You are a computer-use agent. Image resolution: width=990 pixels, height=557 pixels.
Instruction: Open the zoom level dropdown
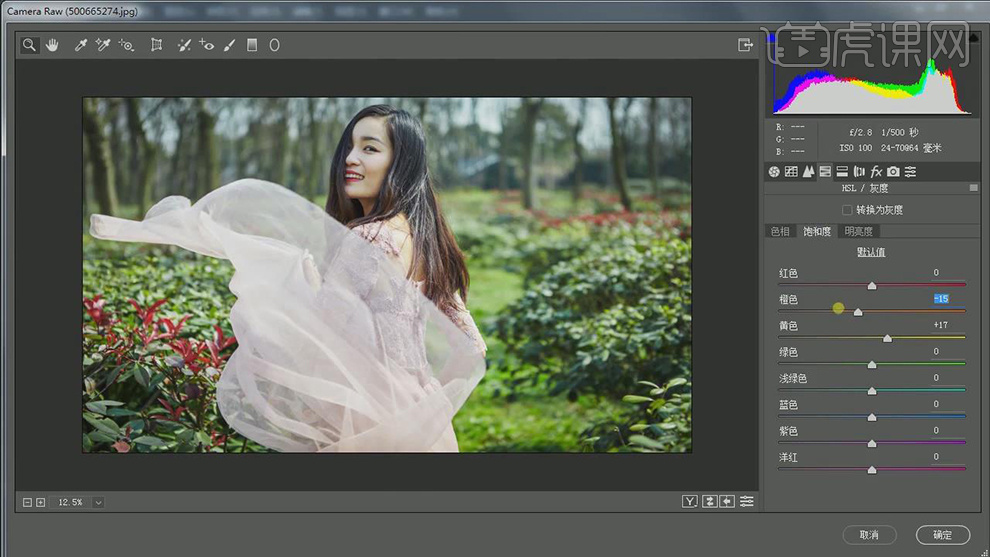(98, 502)
